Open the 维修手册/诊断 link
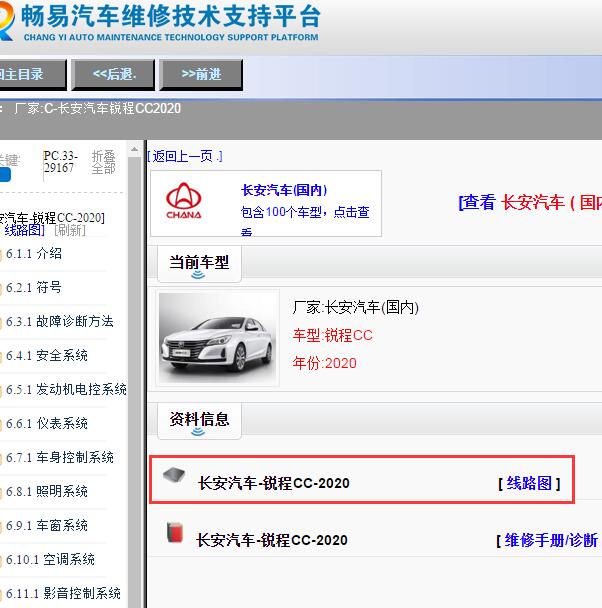 coord(549,540)
